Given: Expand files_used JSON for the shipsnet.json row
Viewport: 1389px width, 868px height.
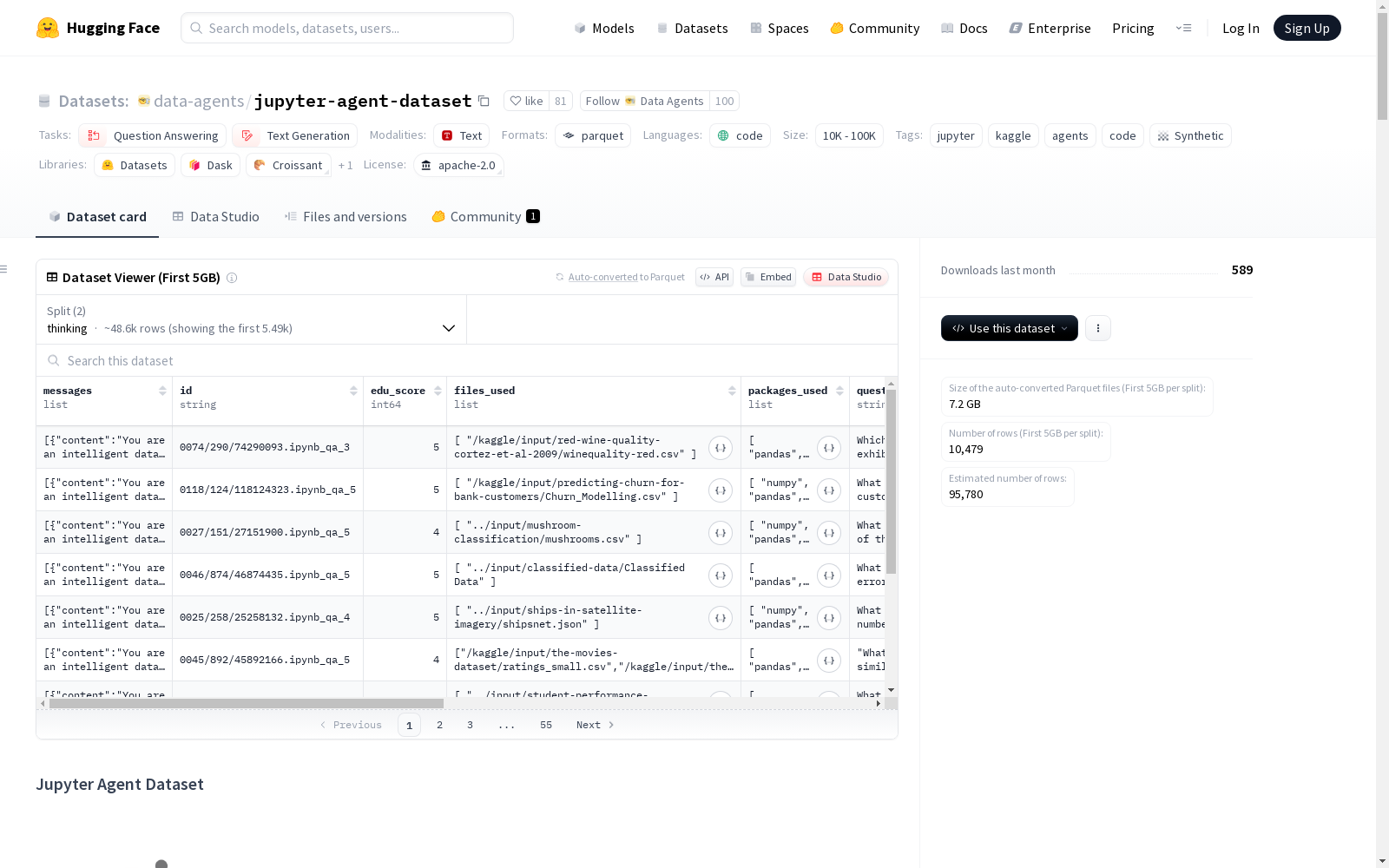Looking at the screenshot, I should click(721, 618).
